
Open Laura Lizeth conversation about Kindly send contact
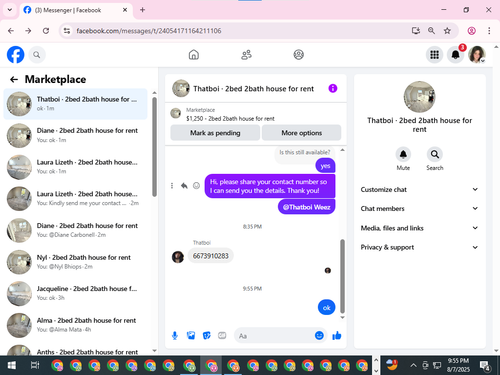(75, 198)
